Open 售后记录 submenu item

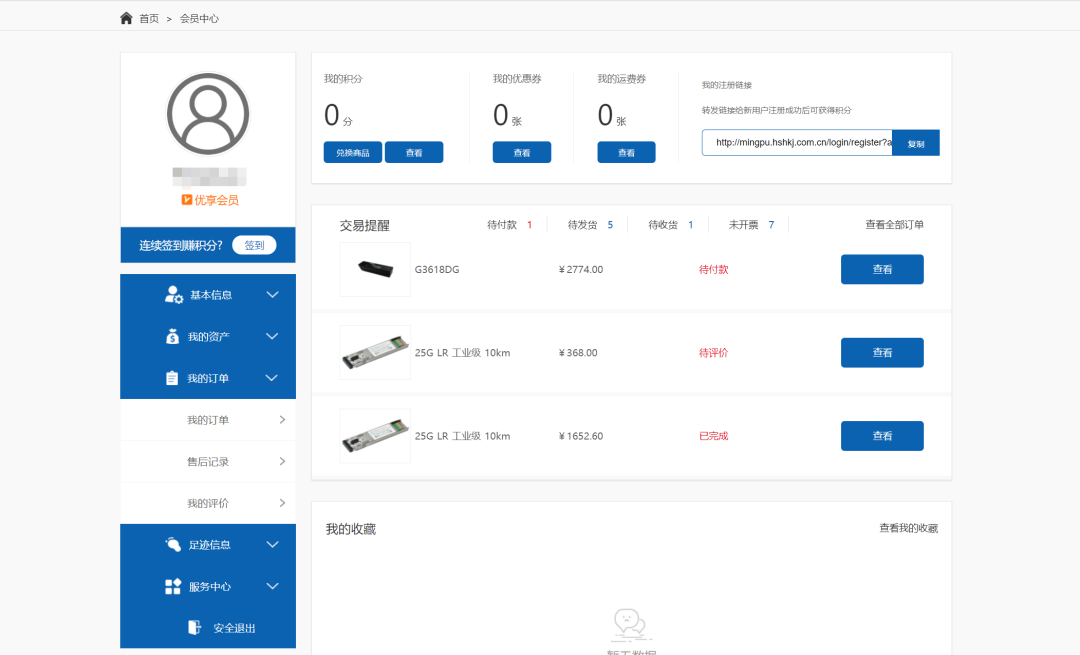click(208, 461)
